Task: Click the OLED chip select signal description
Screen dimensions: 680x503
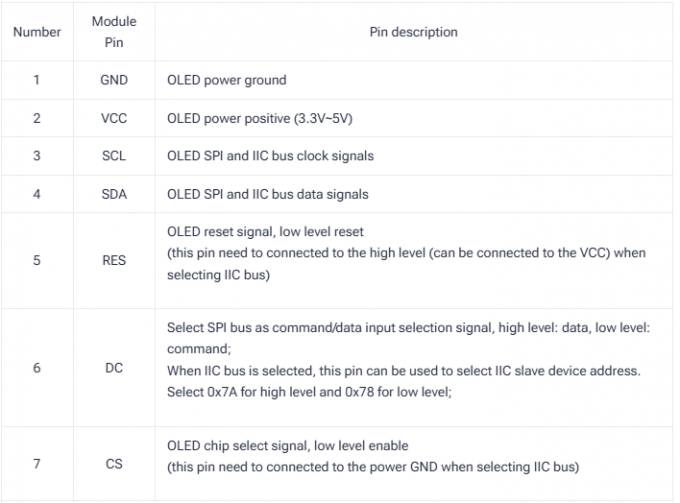Action: pos(288,446)
